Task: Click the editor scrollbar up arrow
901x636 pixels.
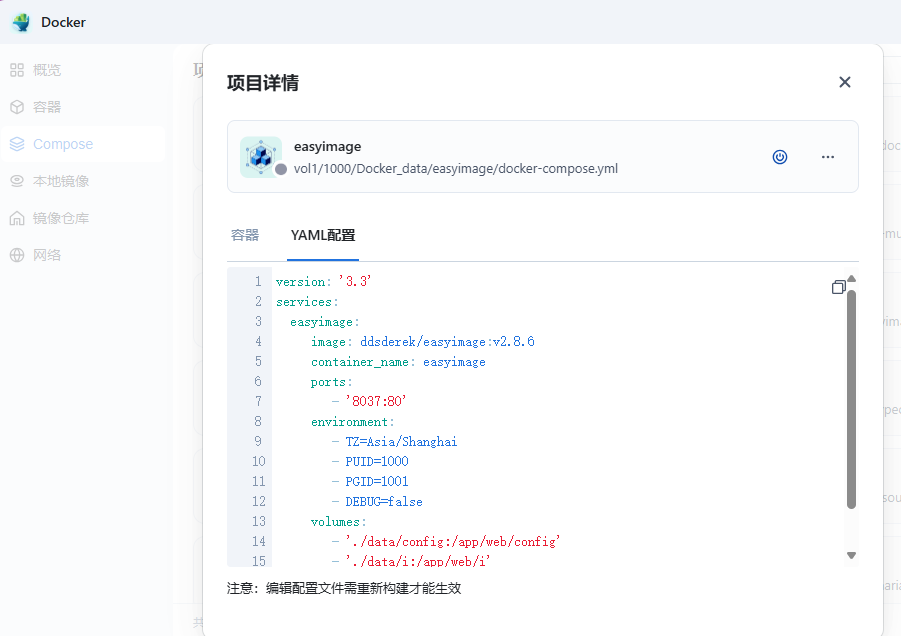Action: pyautogui.click(x=852, y=279)
